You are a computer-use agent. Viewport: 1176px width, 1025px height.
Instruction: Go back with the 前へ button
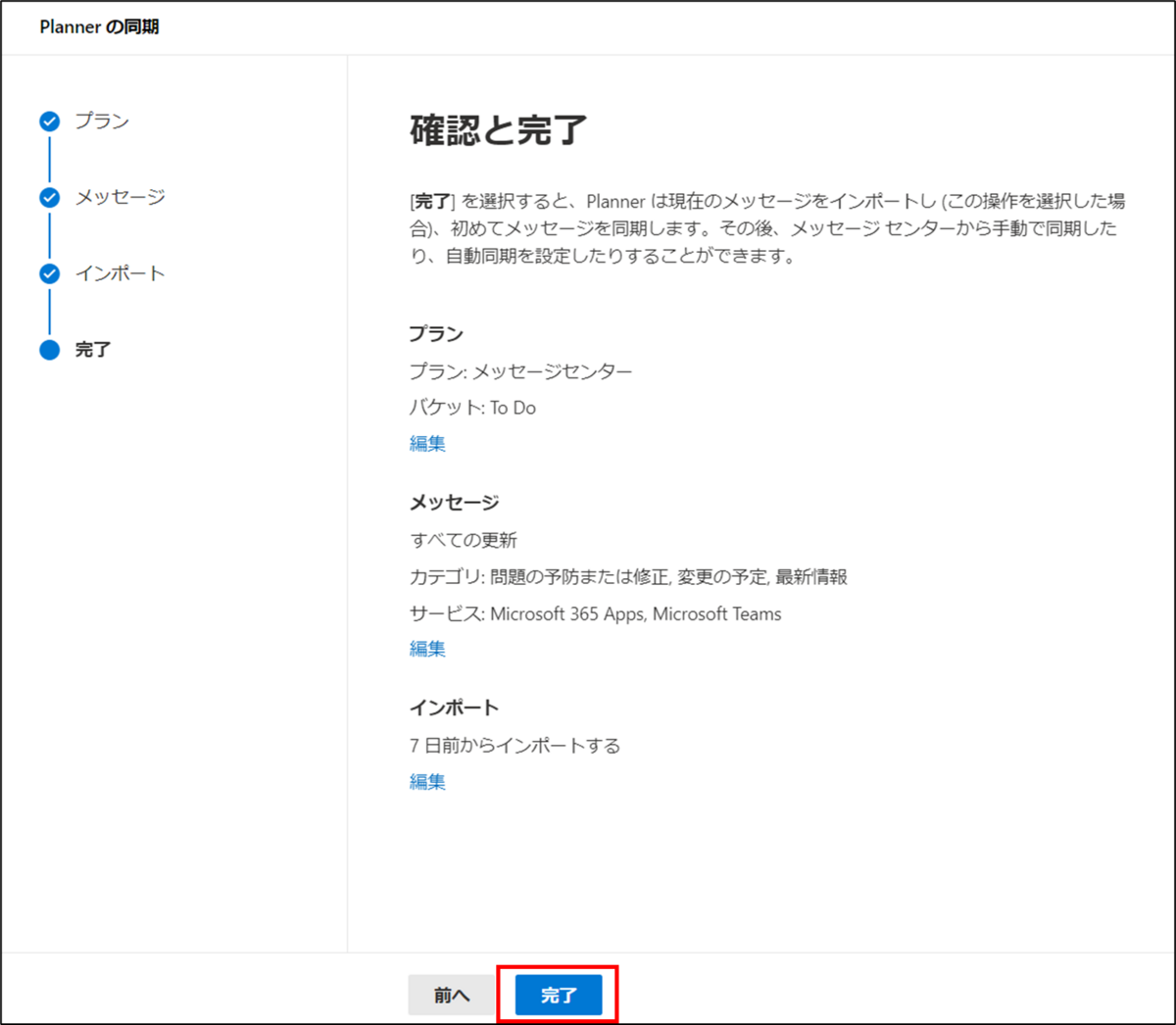[452, 995]
